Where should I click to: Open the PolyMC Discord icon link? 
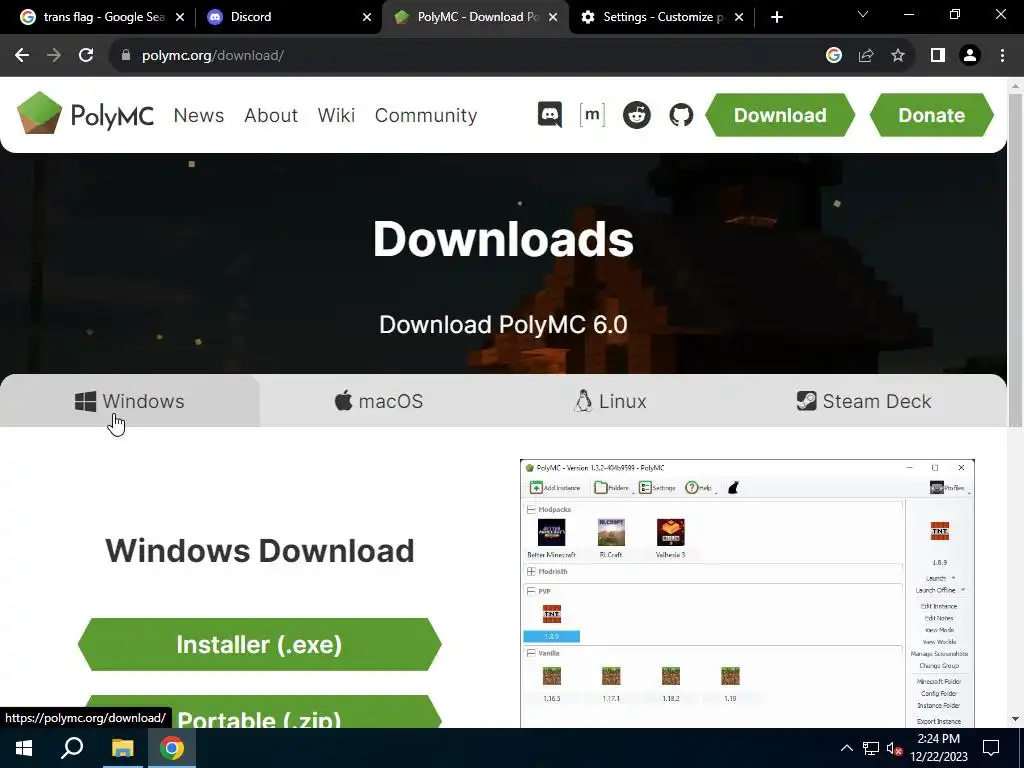[x=549, y=115]
